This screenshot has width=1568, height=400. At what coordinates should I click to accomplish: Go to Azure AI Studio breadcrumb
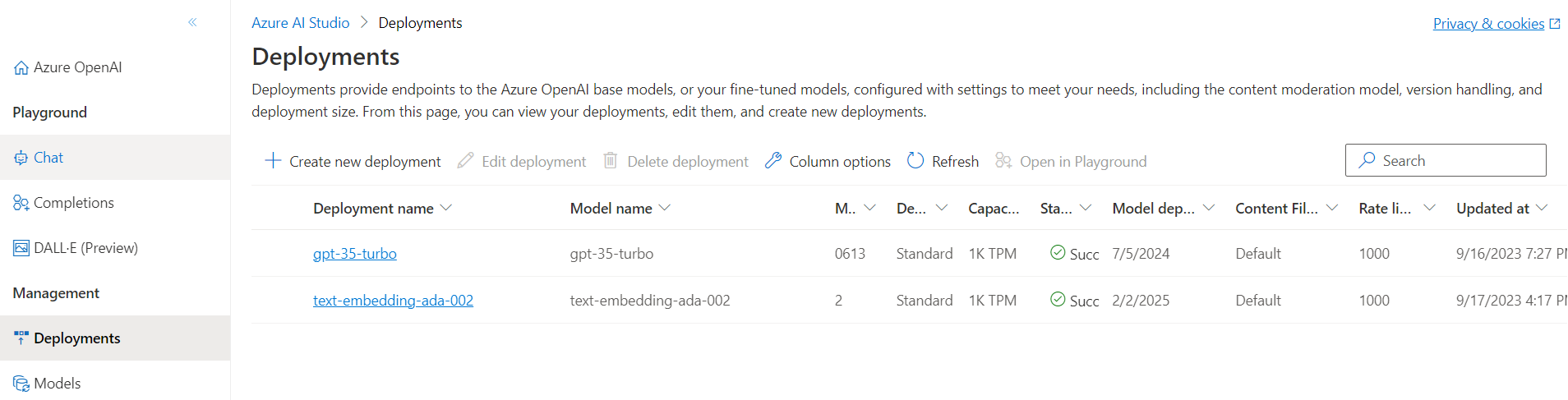click(x=300, y=23)
